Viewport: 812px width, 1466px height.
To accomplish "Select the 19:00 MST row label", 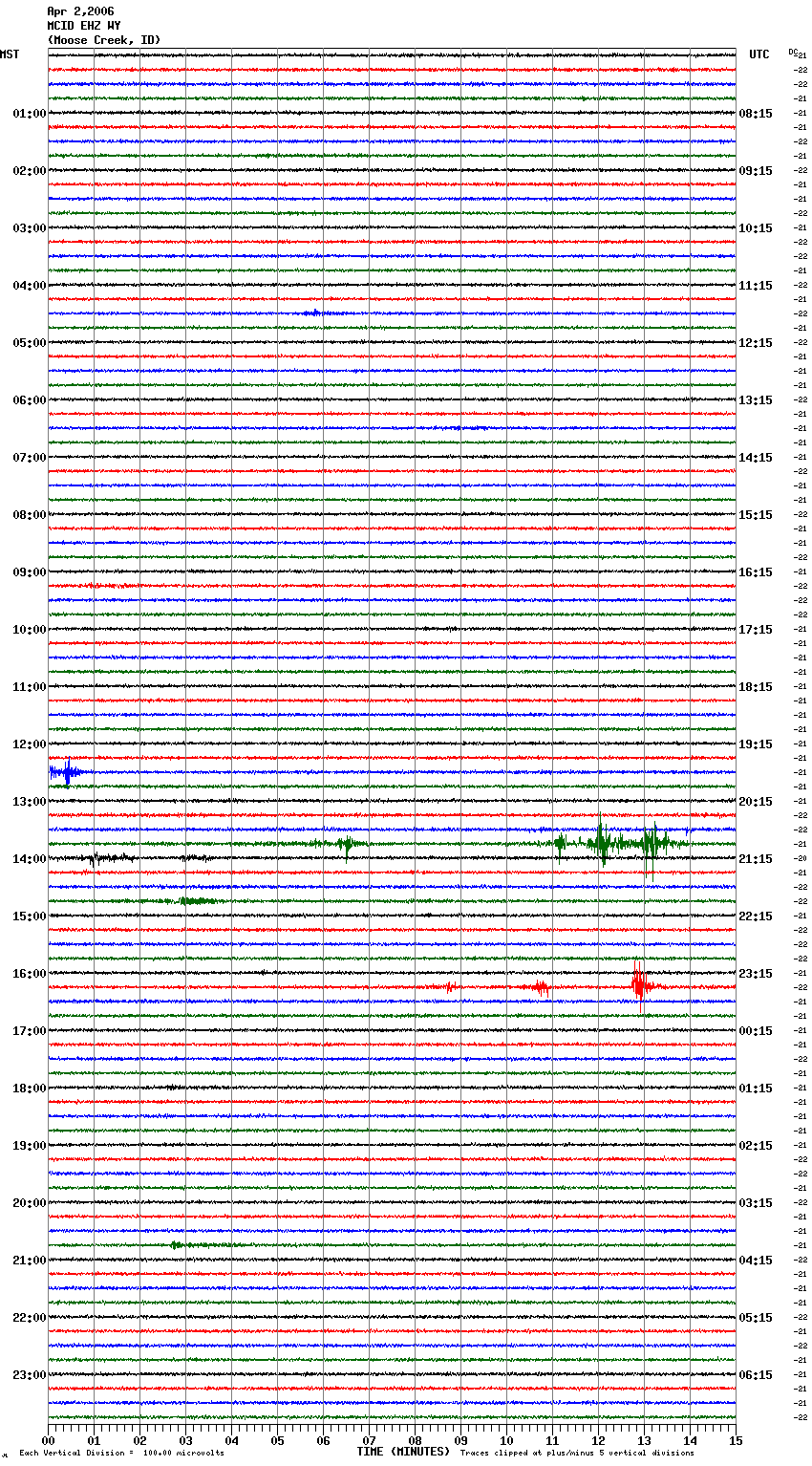I will [x=30, y=1146].
